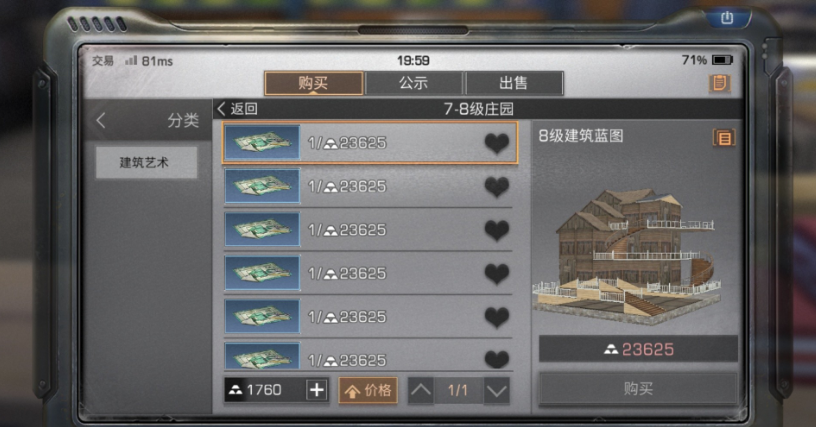Image resolution: width=816 pixels, height=427 pixels.
Task: Go to the previous page with the up arrow
Action: click(421, 390)
